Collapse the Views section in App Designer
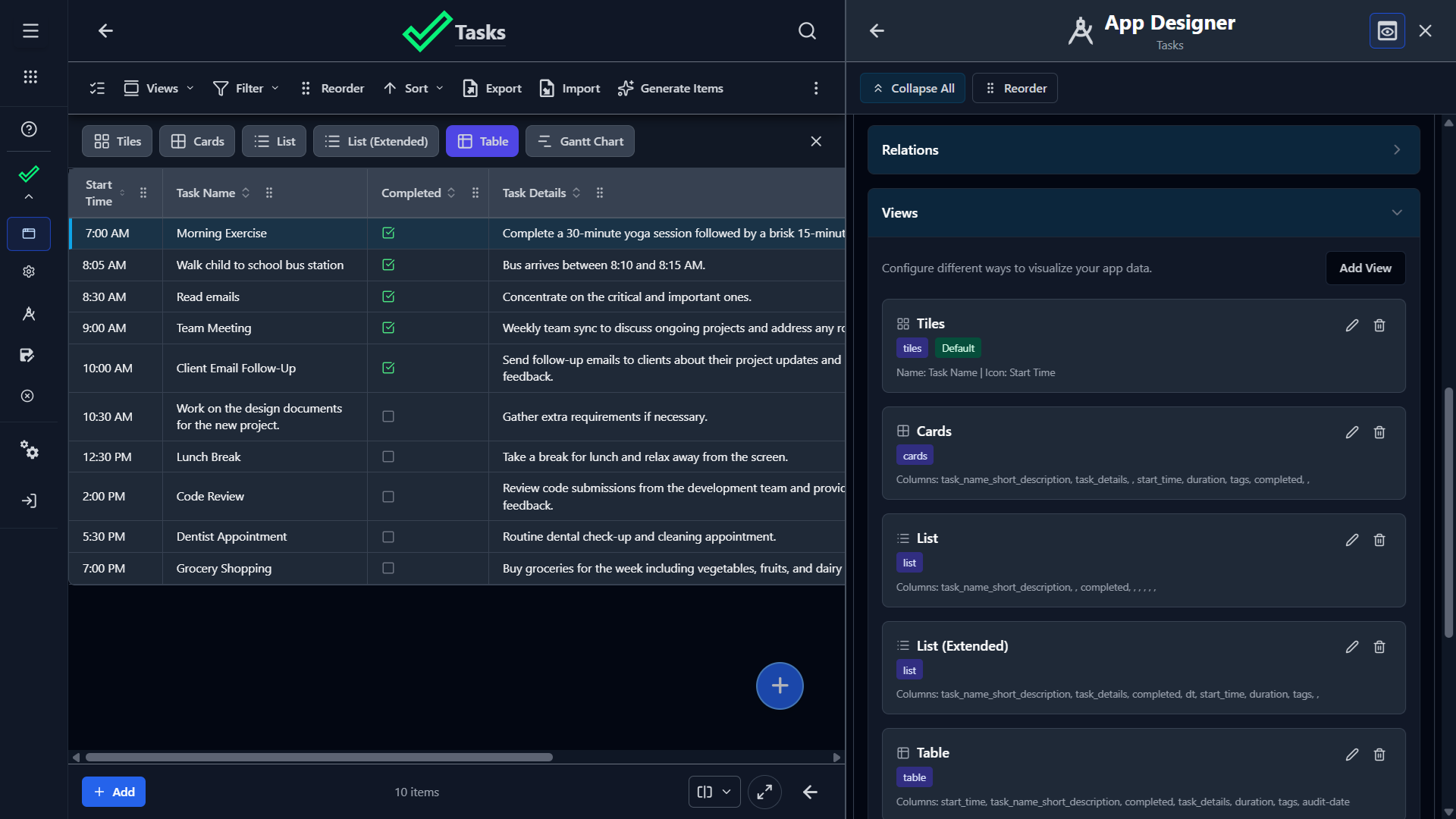This screenshot has height=819, width=1456. pyautogui.click(x=1144, y=213)
